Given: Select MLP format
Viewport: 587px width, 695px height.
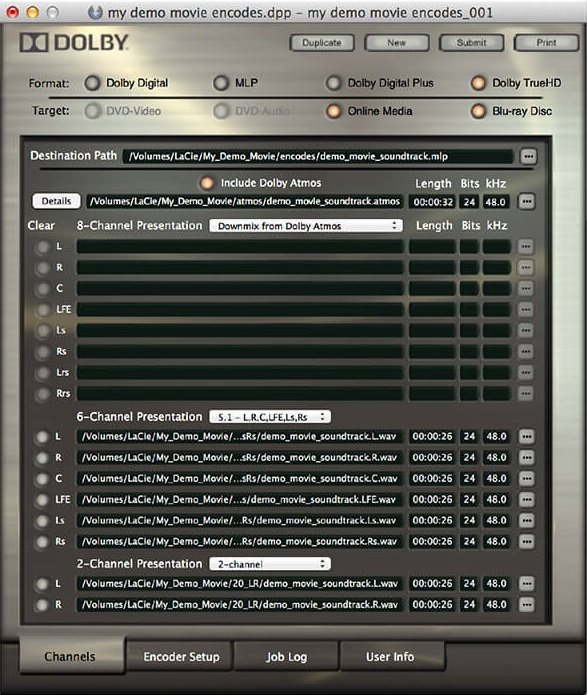Looking at the screenshot, I should coord(221,83).
